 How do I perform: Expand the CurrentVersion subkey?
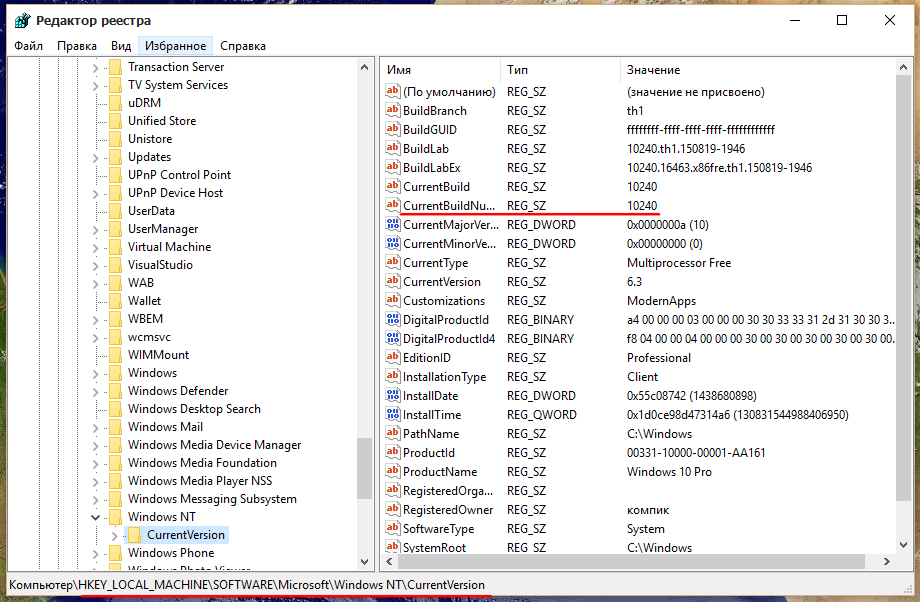[114, 536]
